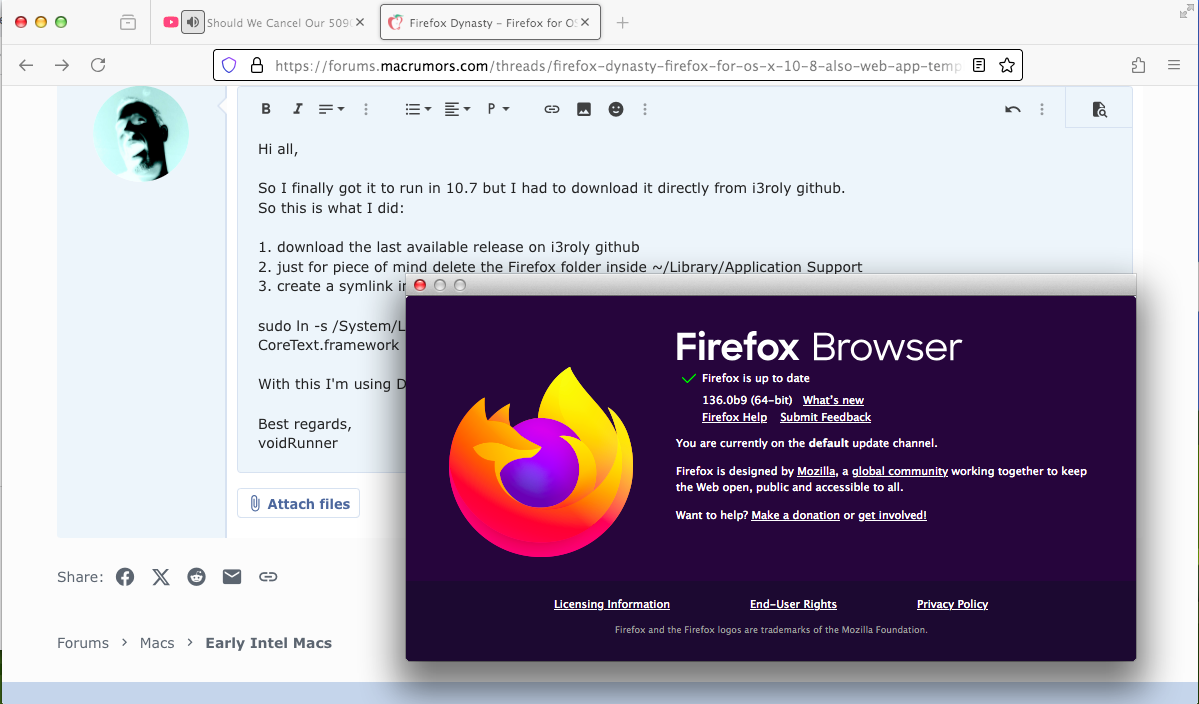Toggle bold formatting in editor
The height and width of the screenshot is (704, 1199).
[x=266, y=109]
